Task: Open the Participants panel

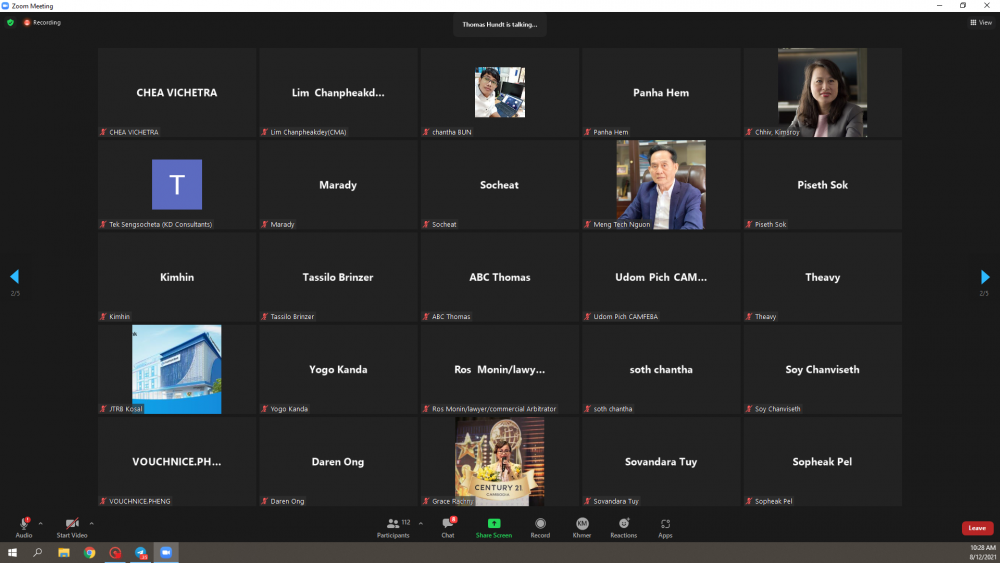Action: [393, 526]
